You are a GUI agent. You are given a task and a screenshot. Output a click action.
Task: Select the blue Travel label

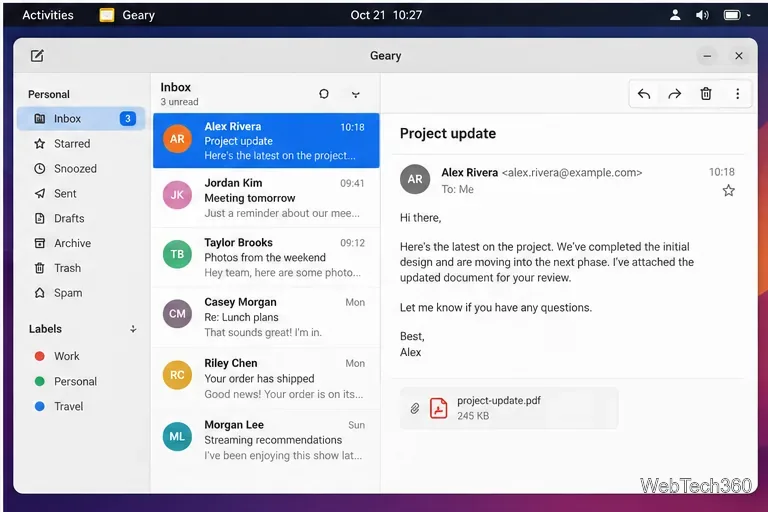click(x=81, y=406)
